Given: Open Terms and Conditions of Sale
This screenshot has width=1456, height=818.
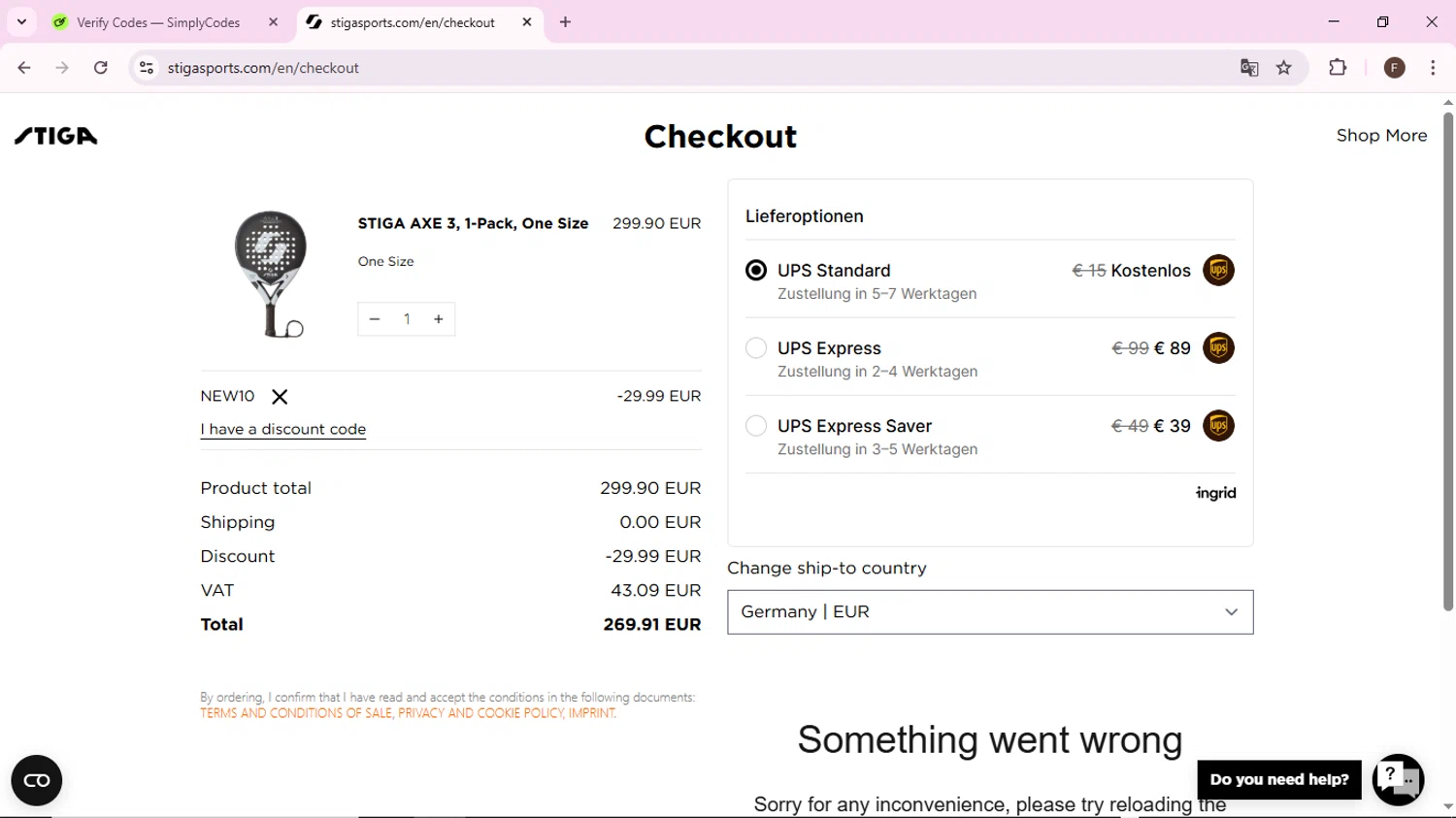Looking at the screenshot, I should tap(296, 713).
